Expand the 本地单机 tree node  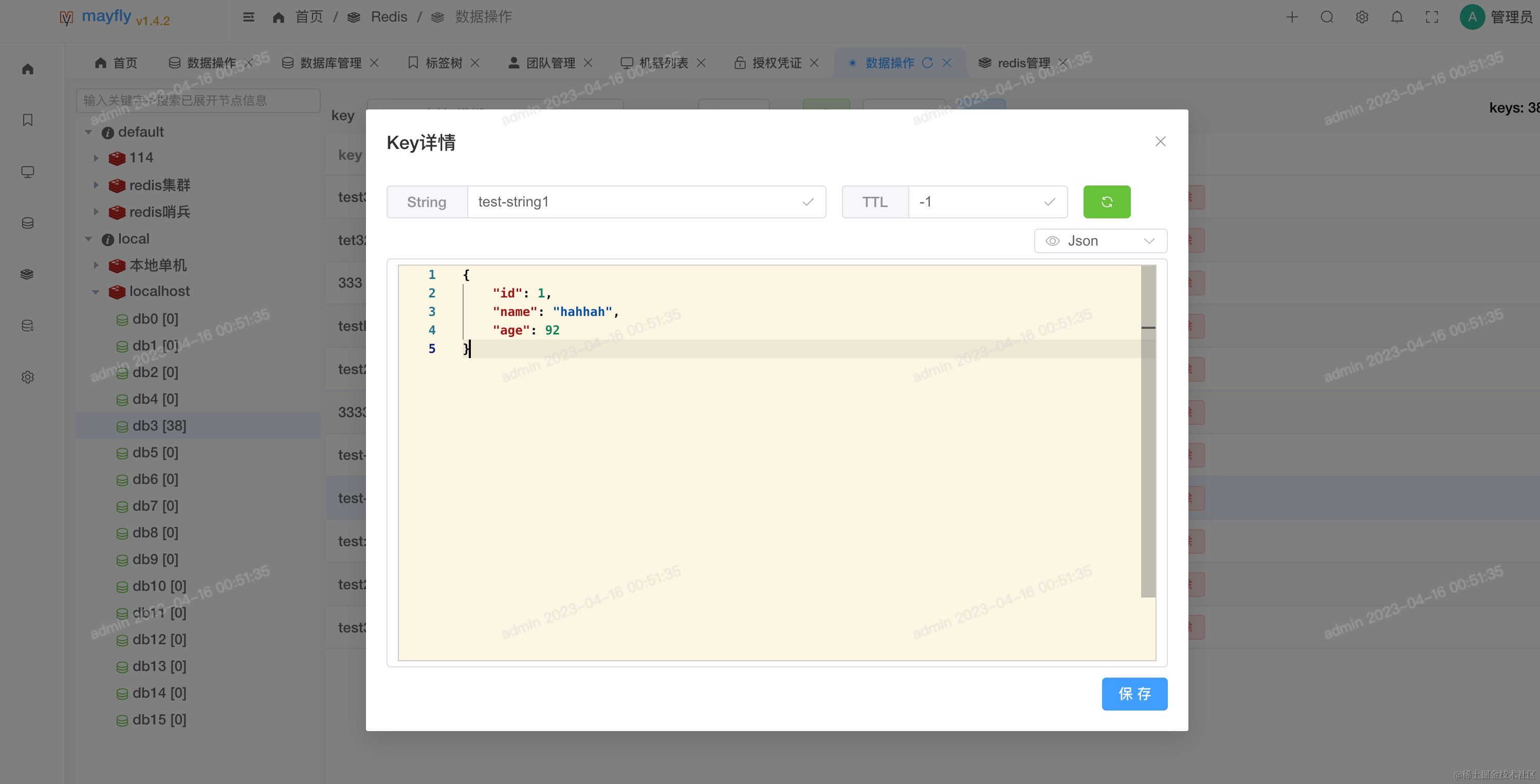[x=96, y=265]
